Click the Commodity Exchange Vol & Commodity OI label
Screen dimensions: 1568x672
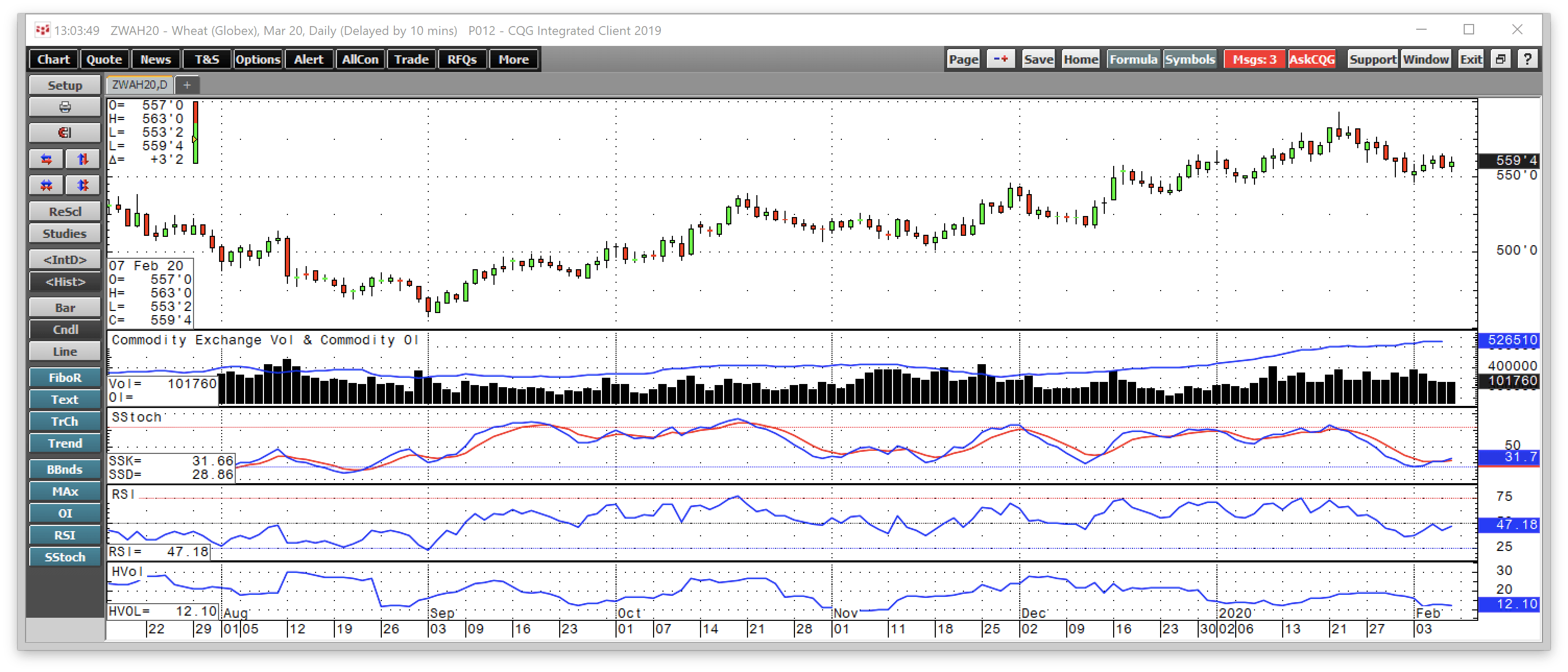[x=265, y=340]
